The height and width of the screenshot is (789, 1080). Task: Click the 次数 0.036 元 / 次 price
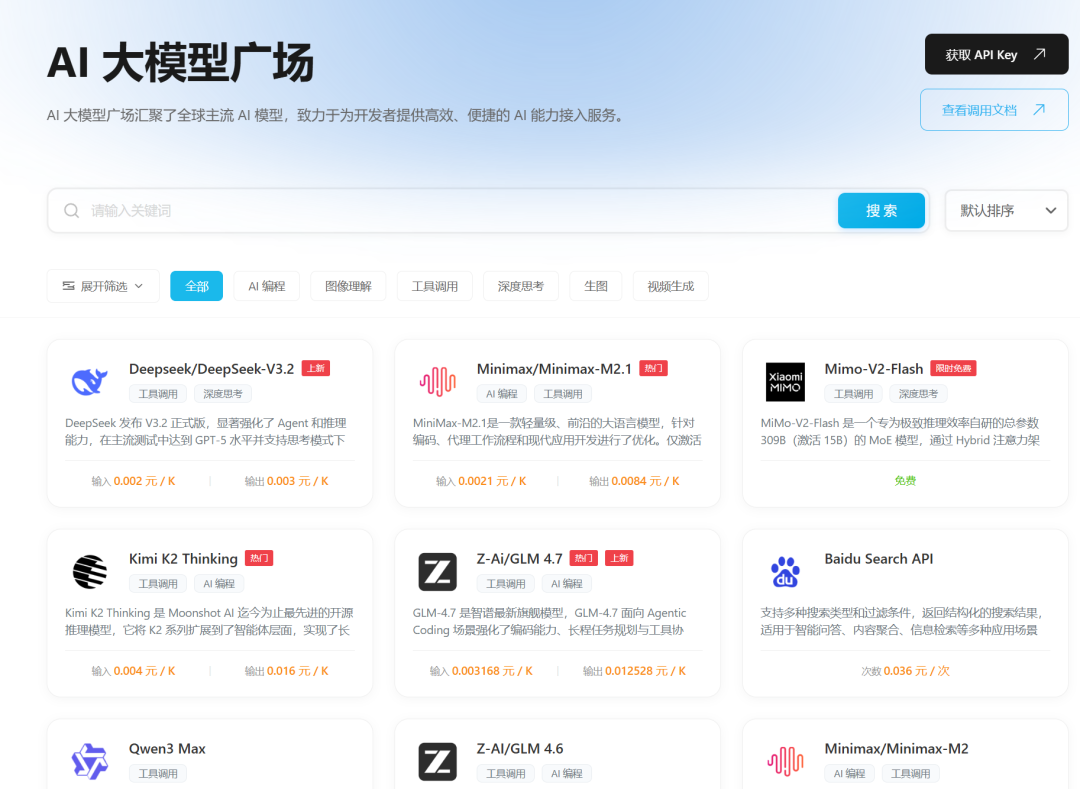pos(905,671)
